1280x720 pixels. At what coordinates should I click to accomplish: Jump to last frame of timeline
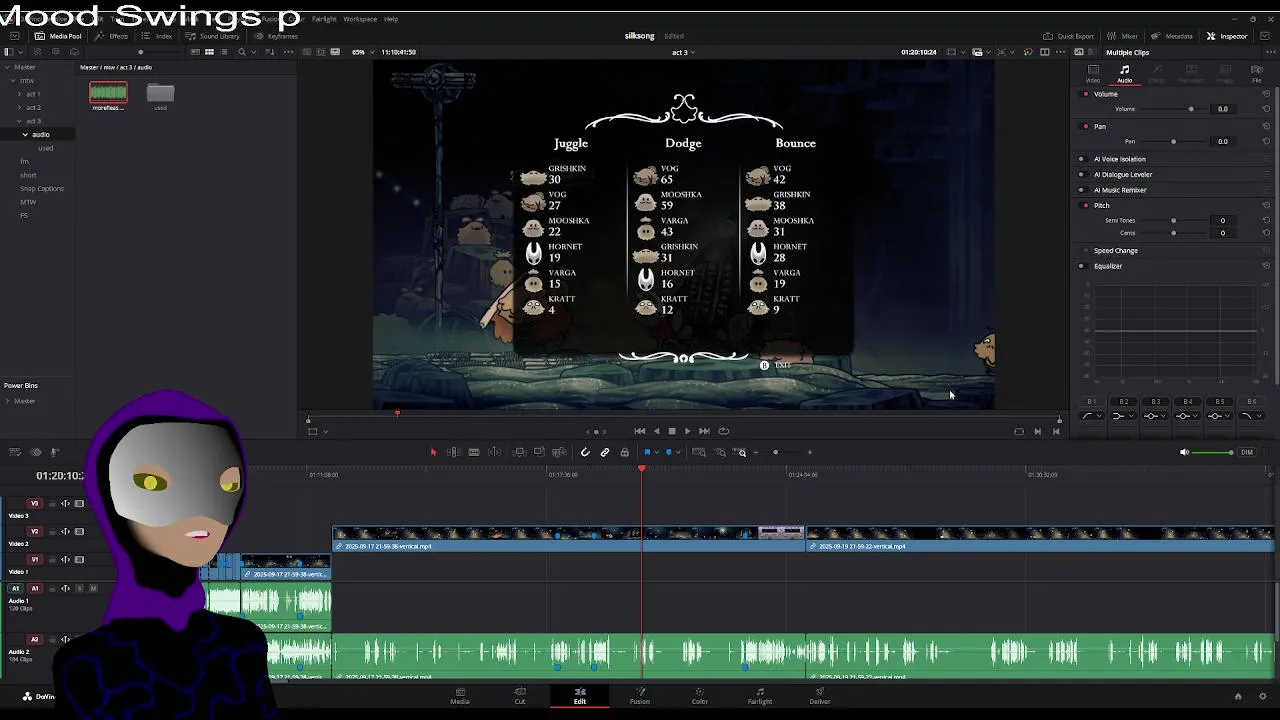pos(704,431)
